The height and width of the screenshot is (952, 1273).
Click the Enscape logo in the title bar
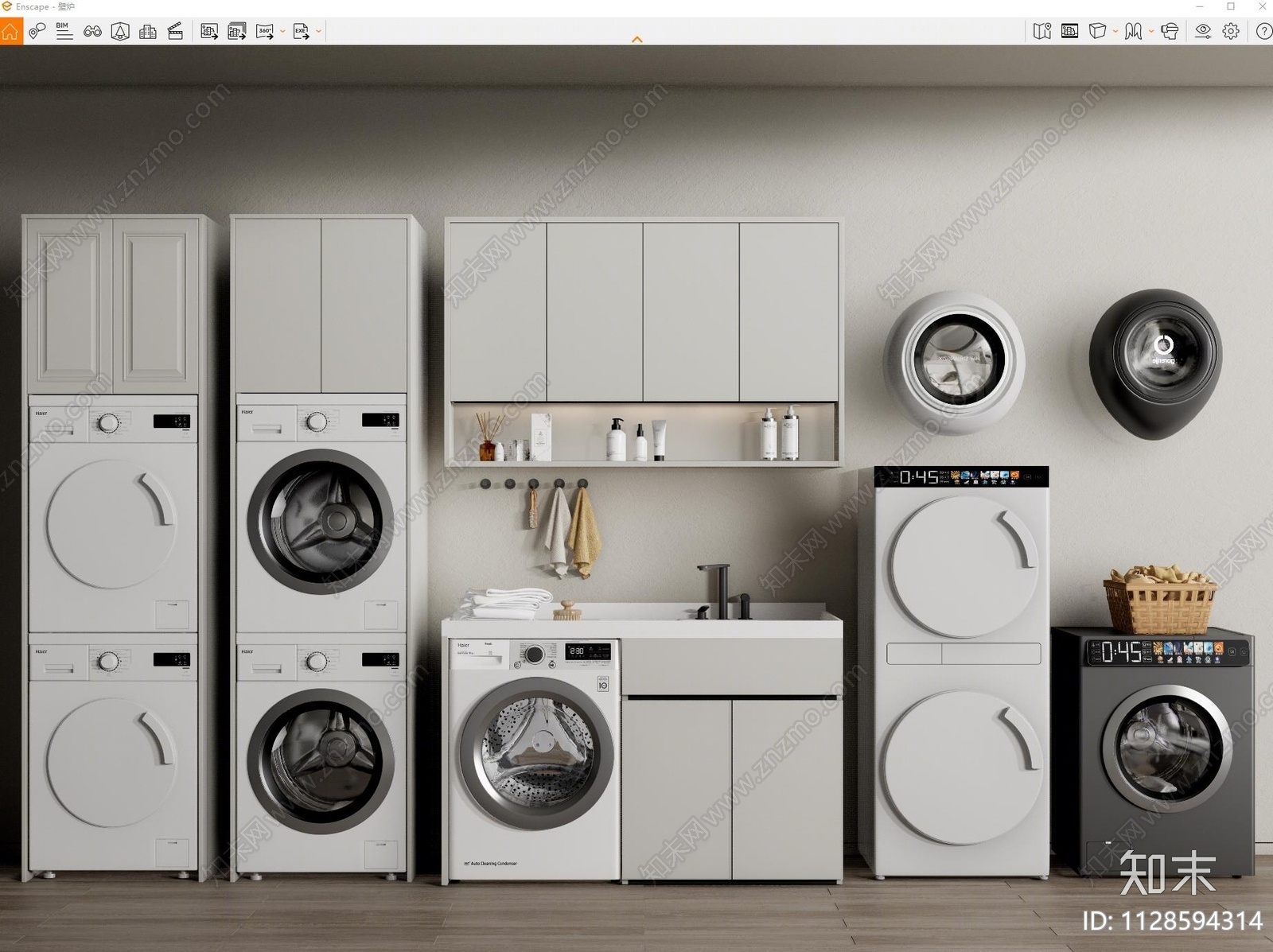(7, 6)
